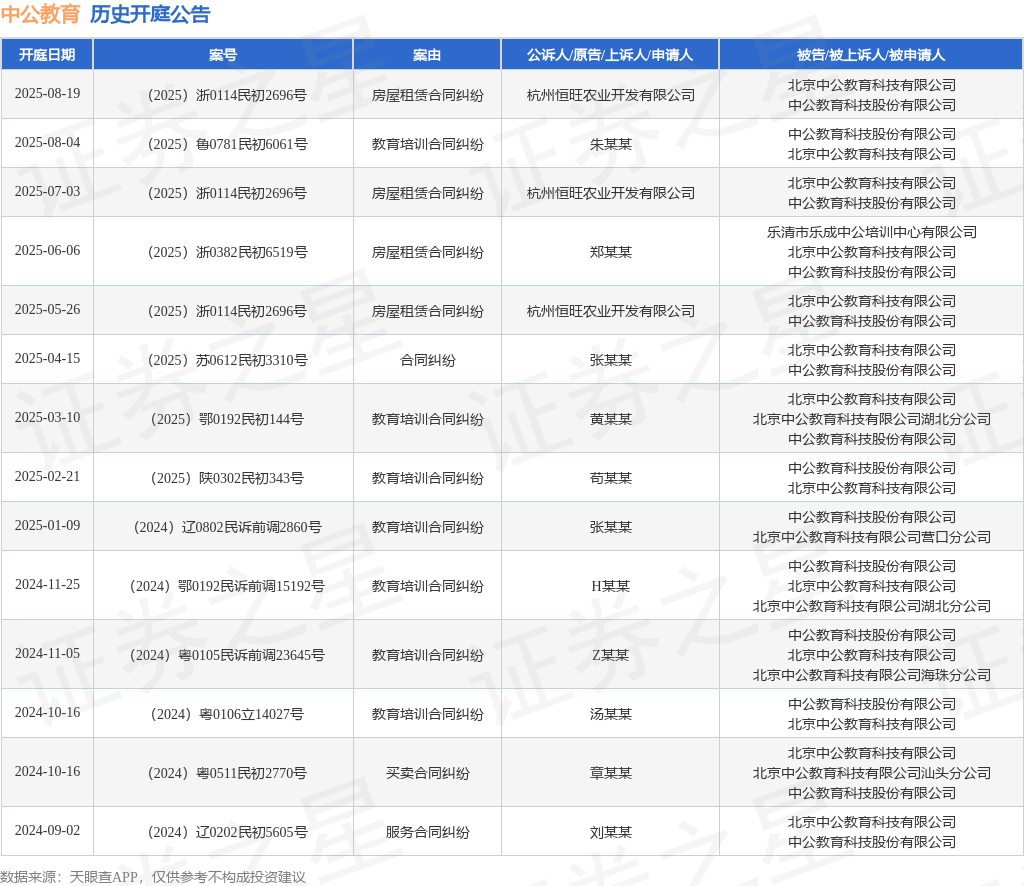Viewport: 1024px width, 886px height.
Task: Click plaintiff 章某某
Action: [x=611, y=773]
